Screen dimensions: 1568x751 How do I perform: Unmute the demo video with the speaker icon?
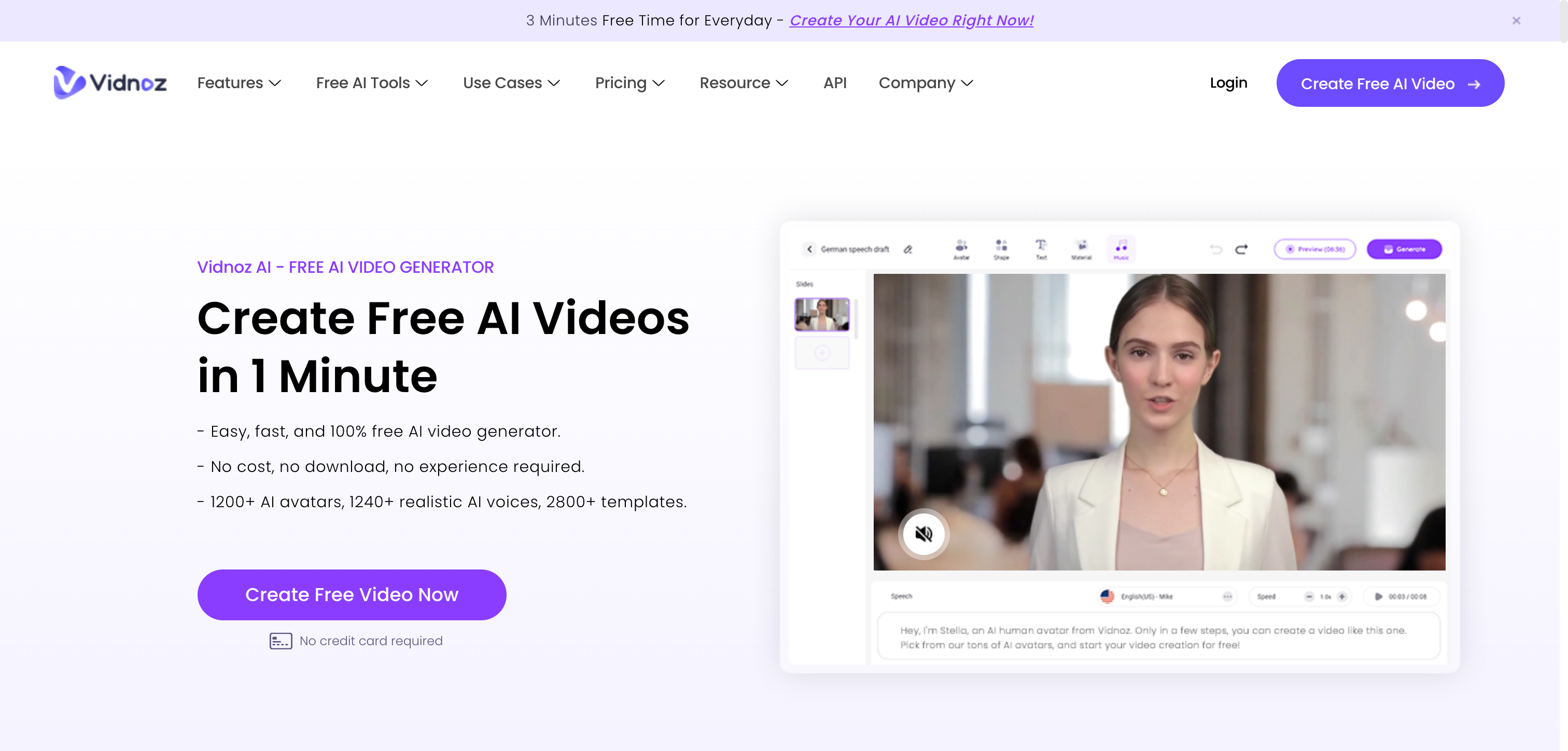[923, 534]
